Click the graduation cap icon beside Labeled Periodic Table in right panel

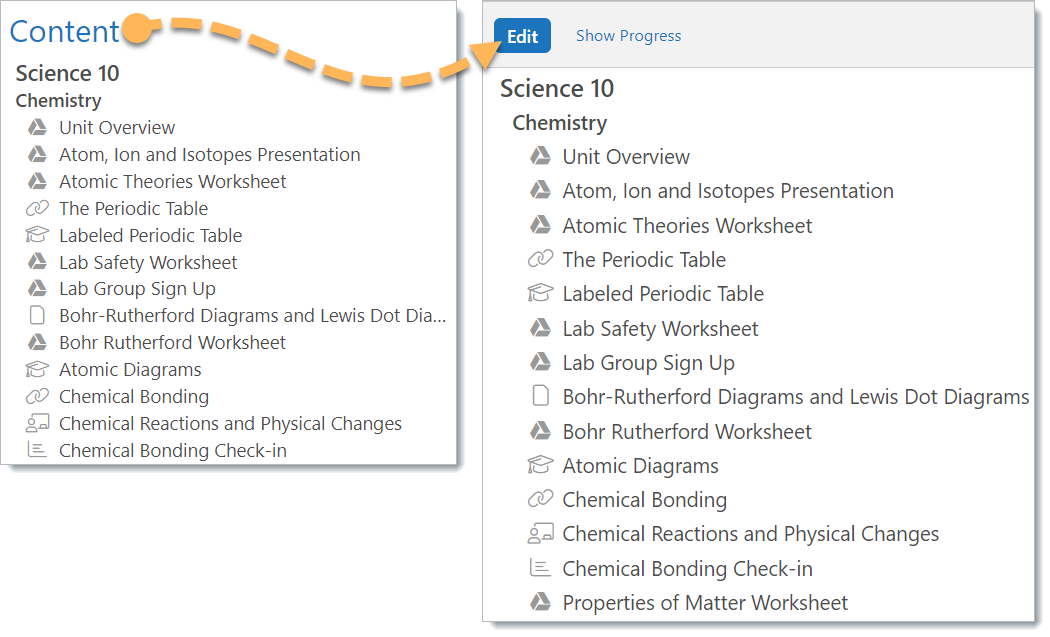[x=540, y=293]
